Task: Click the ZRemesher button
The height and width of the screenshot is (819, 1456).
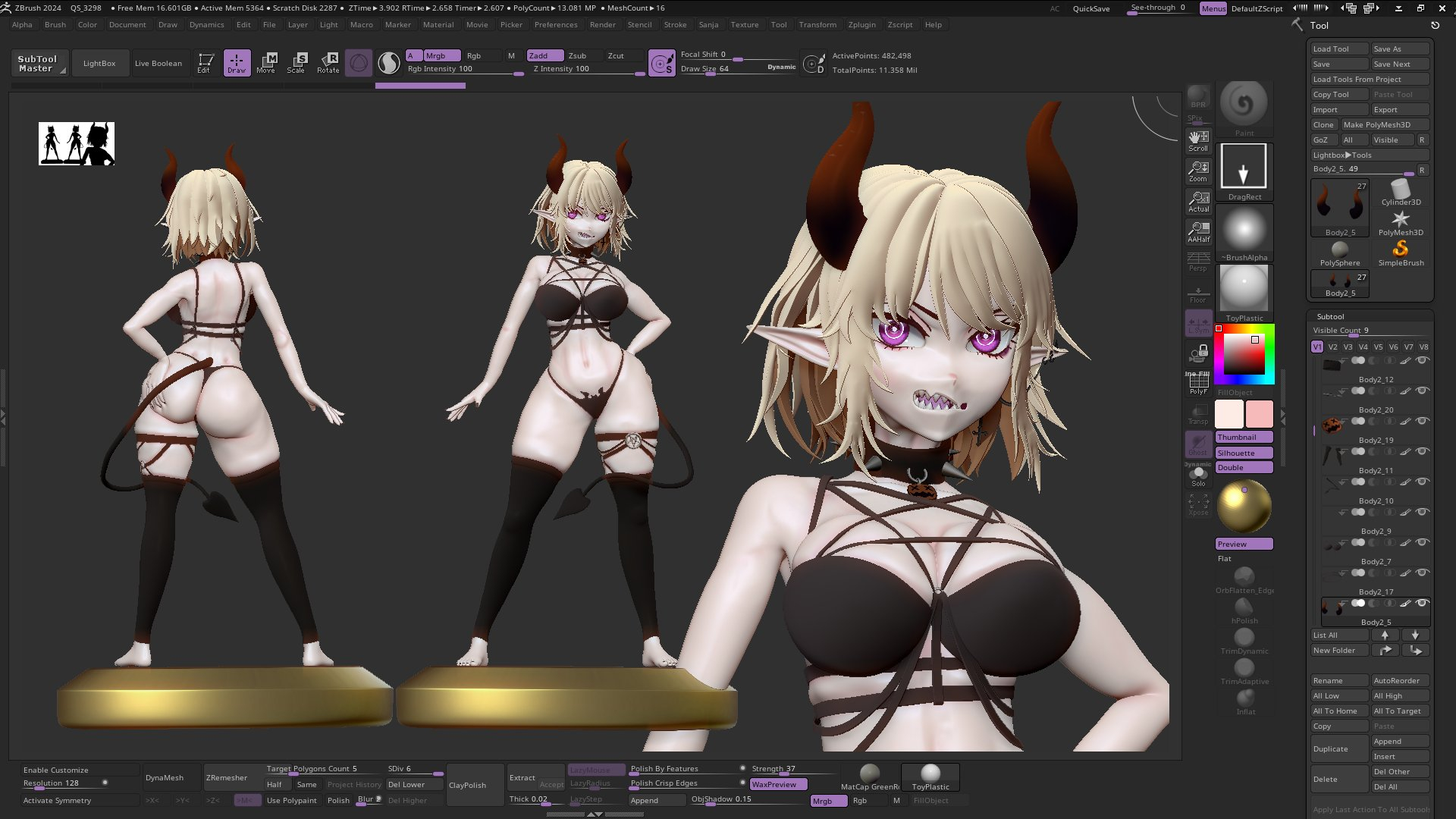Action: [227, 777]
